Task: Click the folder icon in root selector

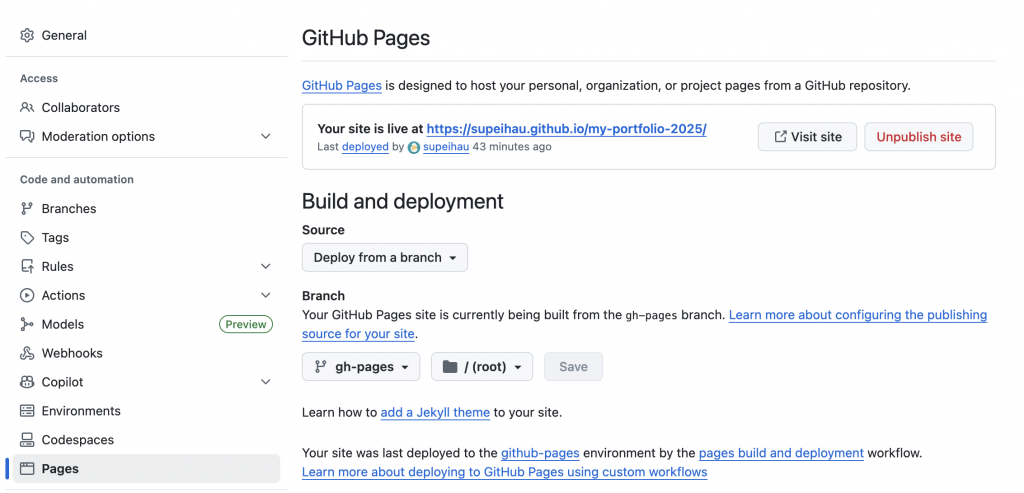Action: 450,367
